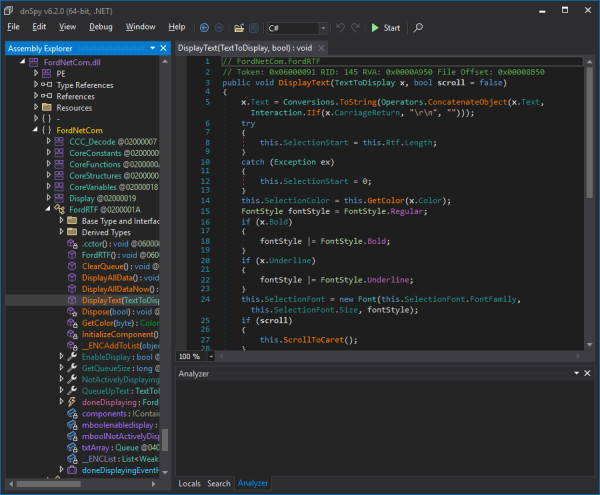The width and height of the screenshot is (600, 495).
Task: Select the GetColor(byte) method
Action: [120, 323]
